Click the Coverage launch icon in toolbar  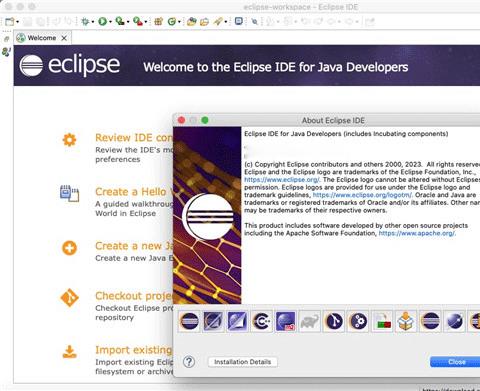[x=120, y=21]
